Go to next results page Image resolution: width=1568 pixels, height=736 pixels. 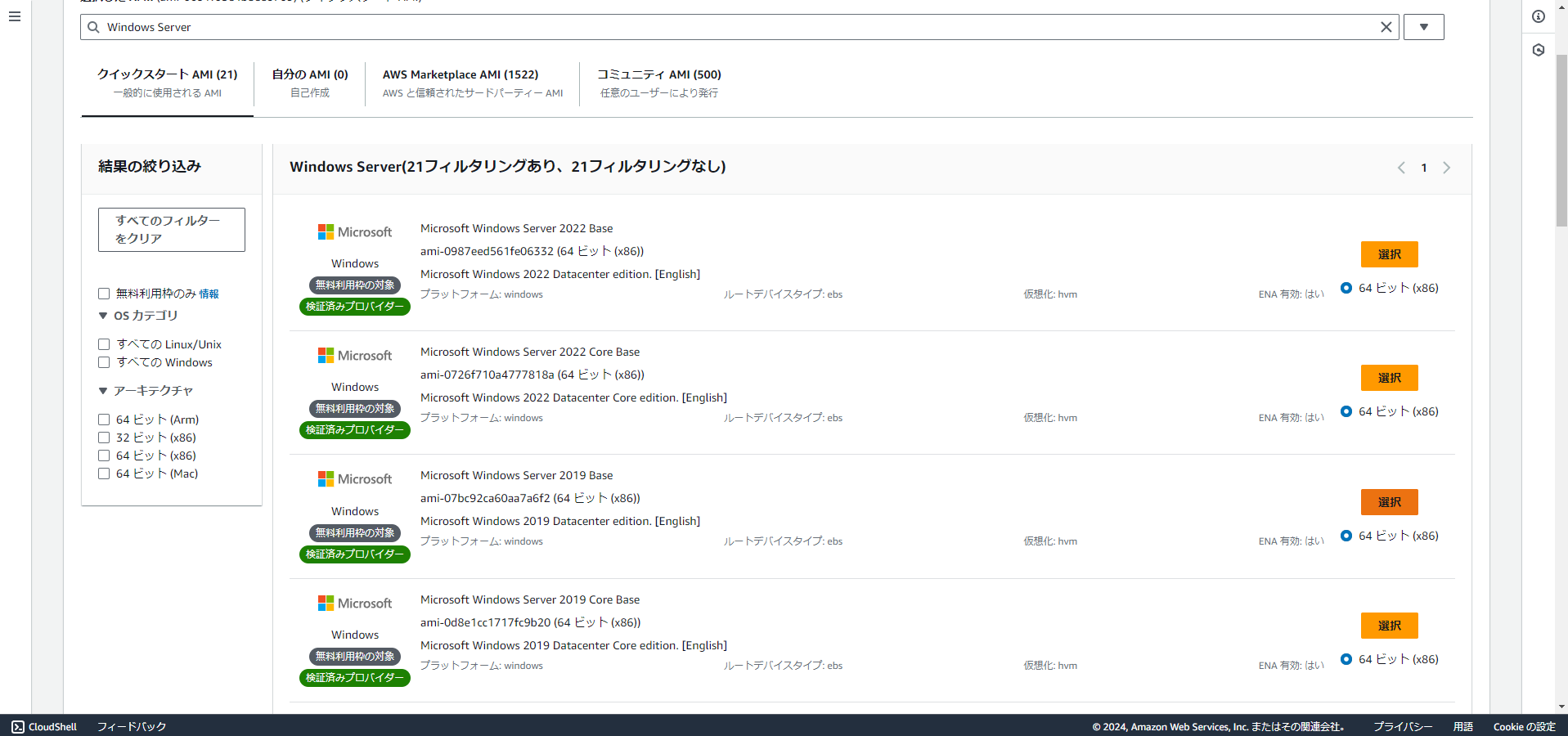(x=1446, y=168)
